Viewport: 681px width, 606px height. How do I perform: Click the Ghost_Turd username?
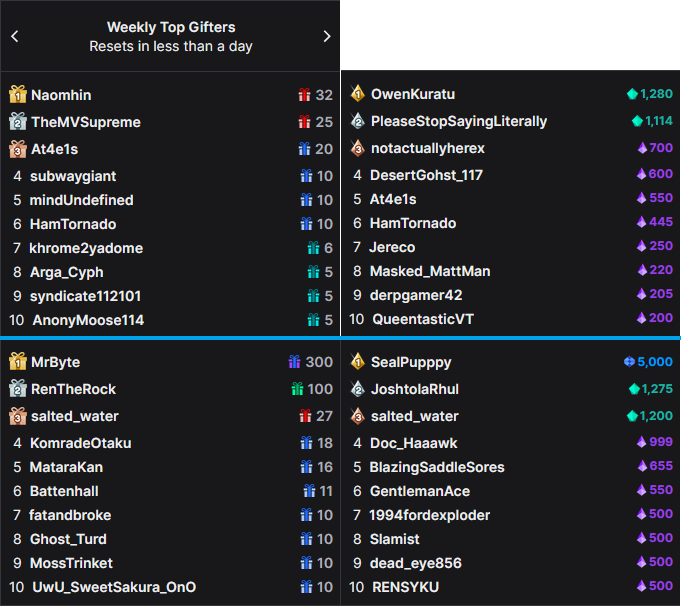[x=68, y=539]
